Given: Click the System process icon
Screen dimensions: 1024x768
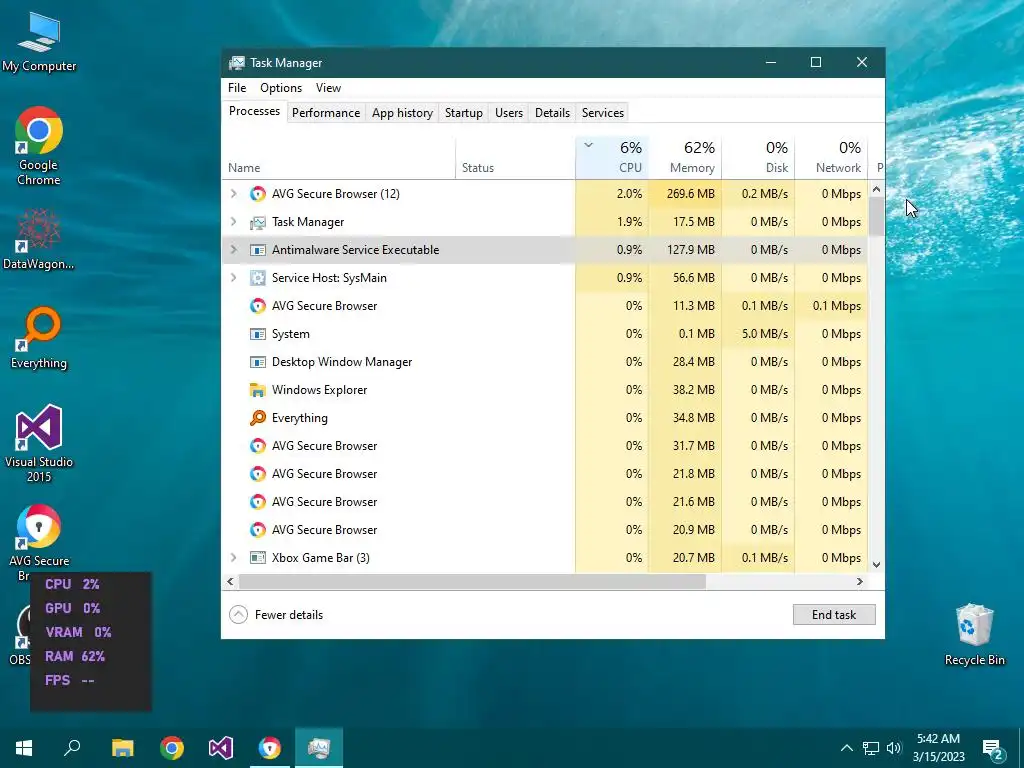Looking at the screenshot, I should coord(258,334).
